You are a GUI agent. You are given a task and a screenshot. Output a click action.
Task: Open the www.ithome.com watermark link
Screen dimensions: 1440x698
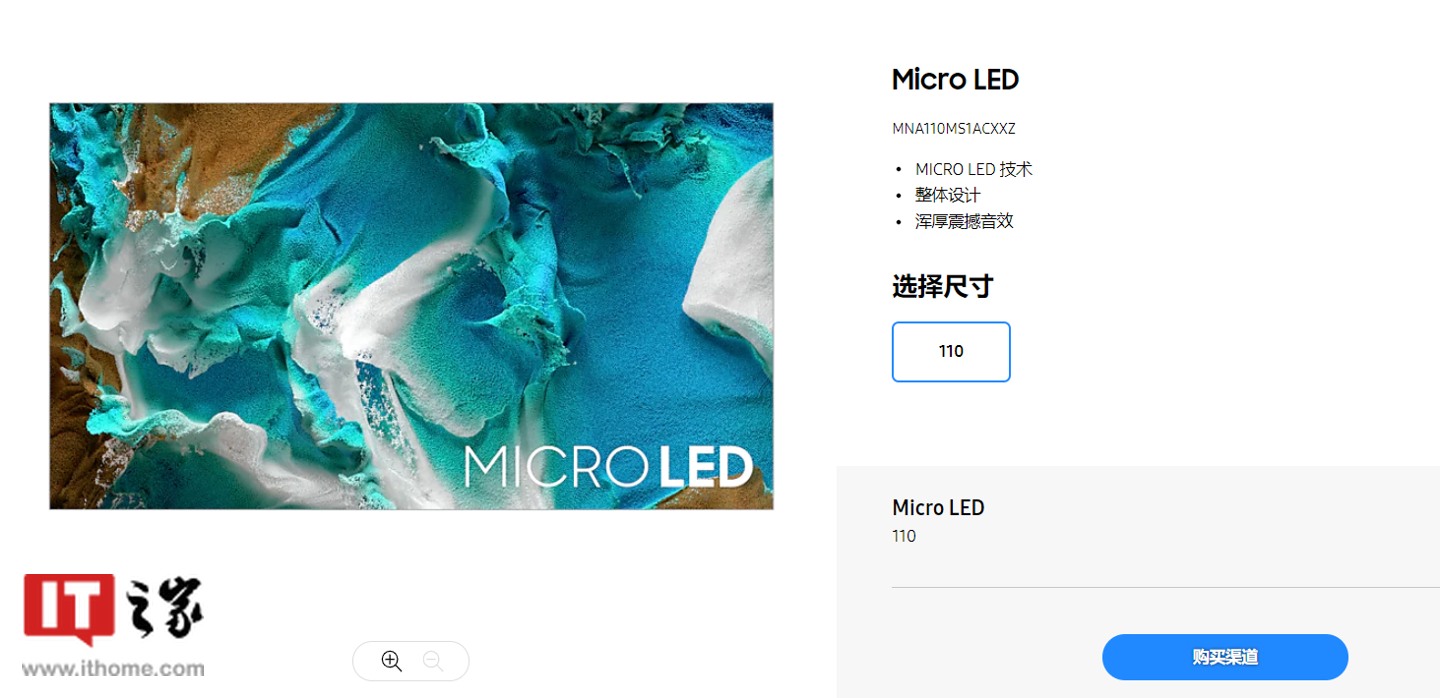pos(113,669)
